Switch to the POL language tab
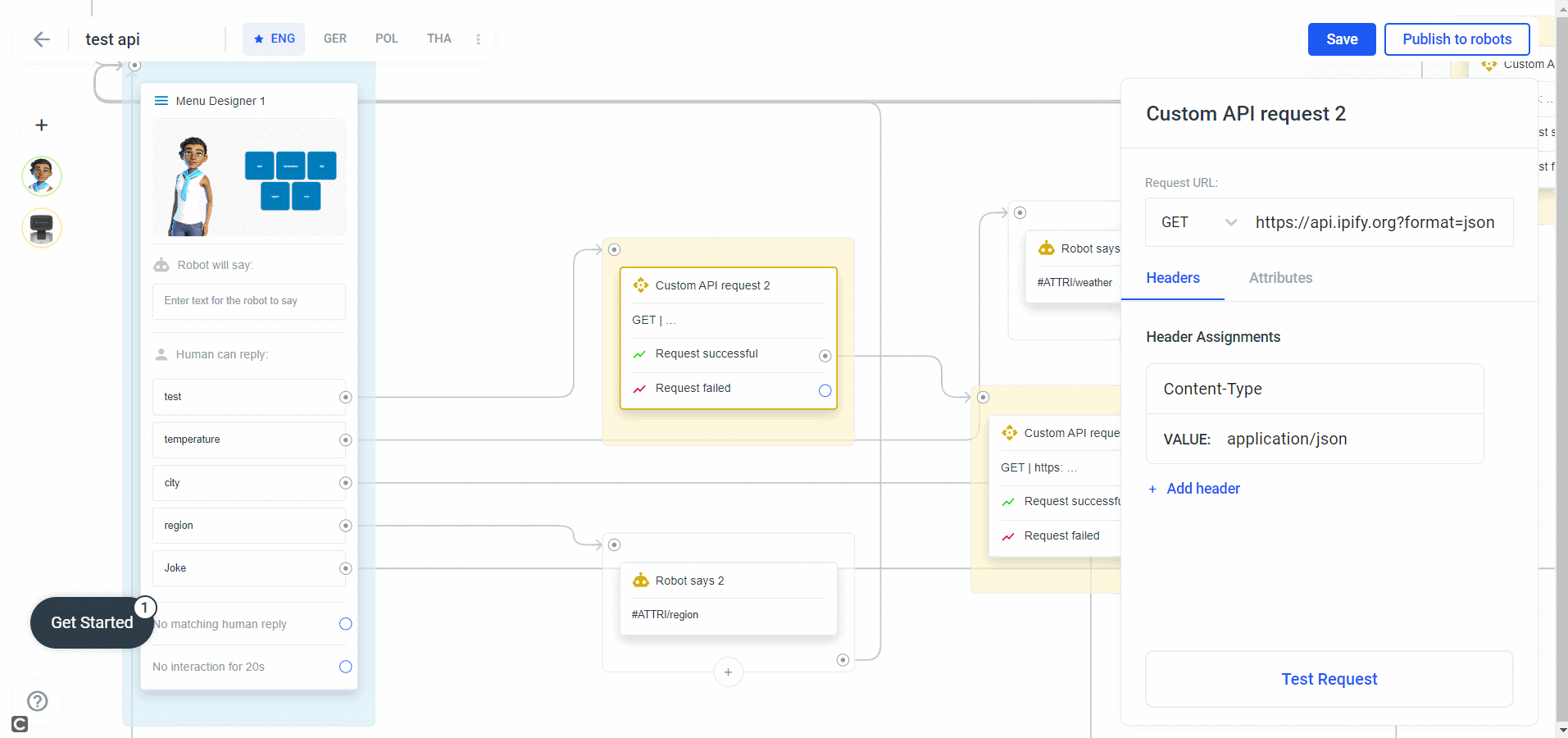This screenshot has height=738, width=1568. (387, 39)
